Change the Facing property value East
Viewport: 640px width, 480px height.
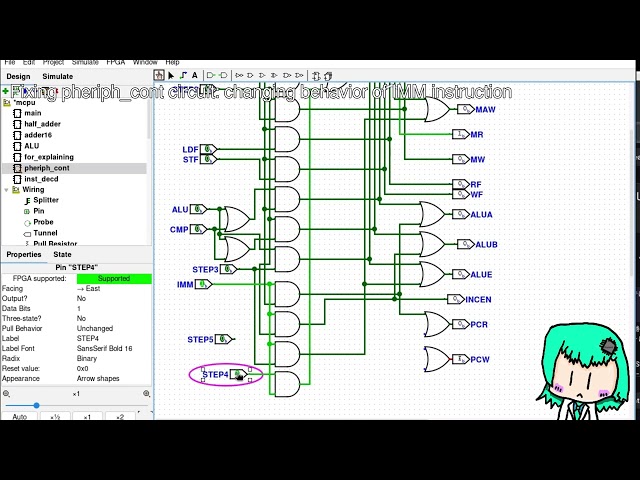pos(113,289)
